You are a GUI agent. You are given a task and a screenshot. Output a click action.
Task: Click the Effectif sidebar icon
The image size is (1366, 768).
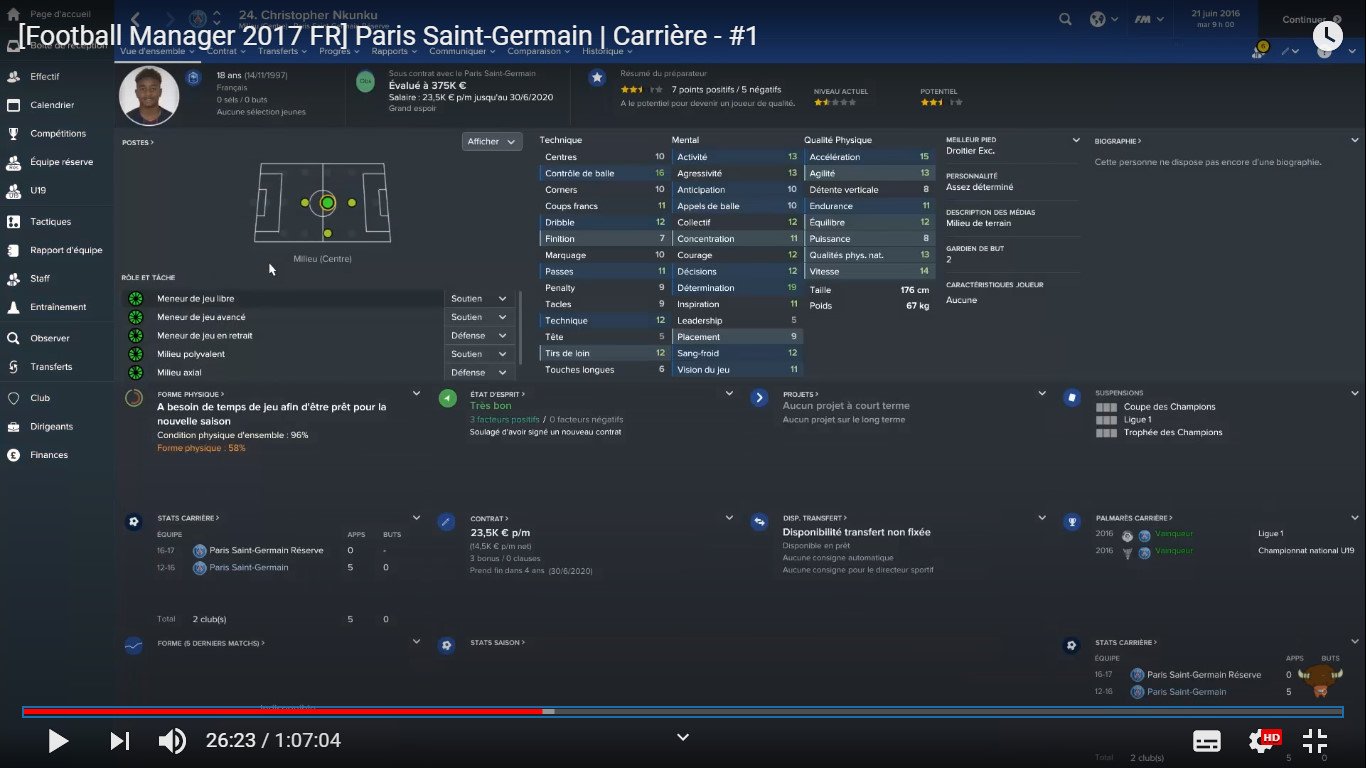coord(14,76)
